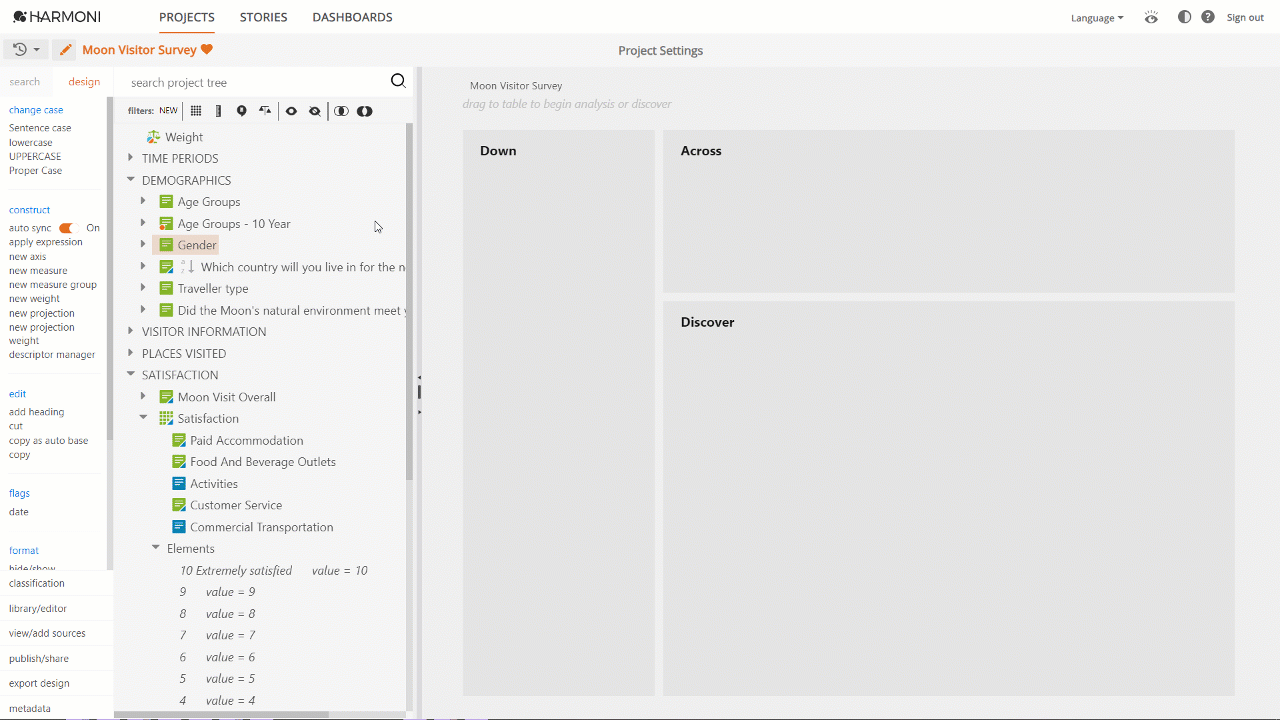1280x720 pixels.
Task: Collapse the Elements node
Action: [x=156, y=548]
